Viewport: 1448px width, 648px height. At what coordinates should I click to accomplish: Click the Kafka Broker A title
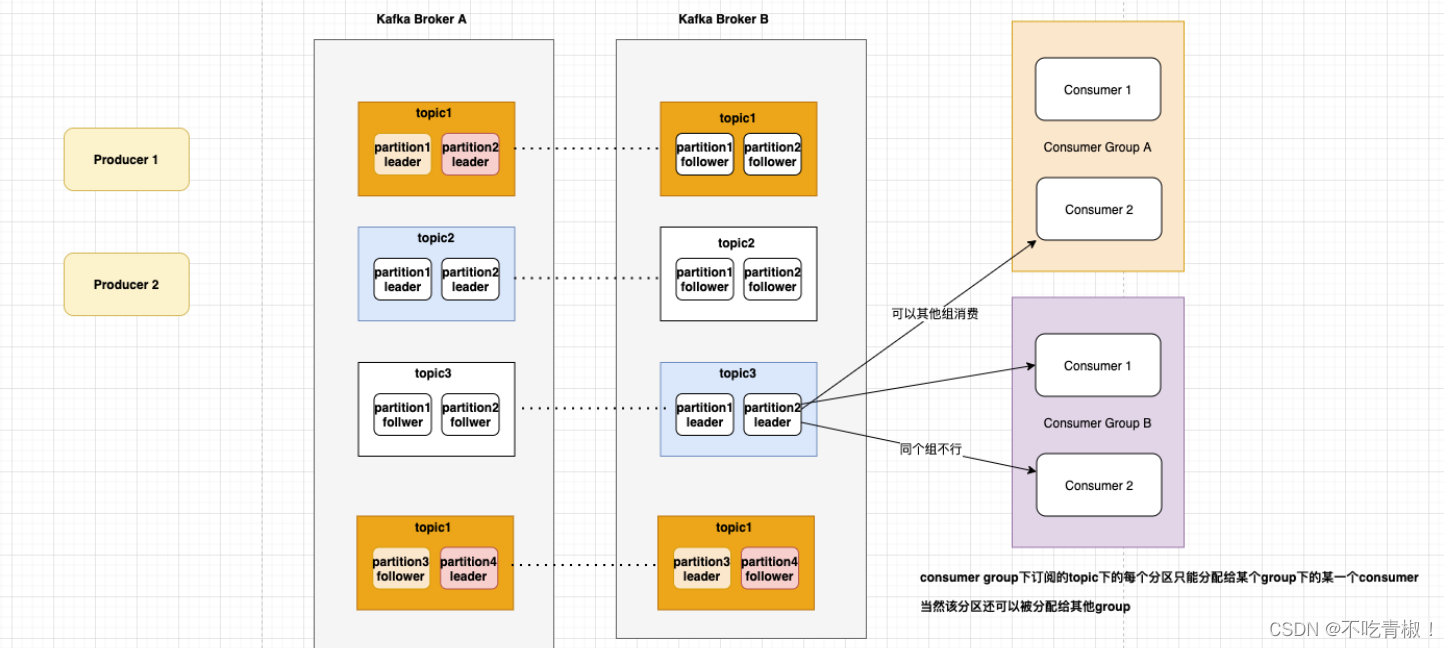tap(421, 19)
